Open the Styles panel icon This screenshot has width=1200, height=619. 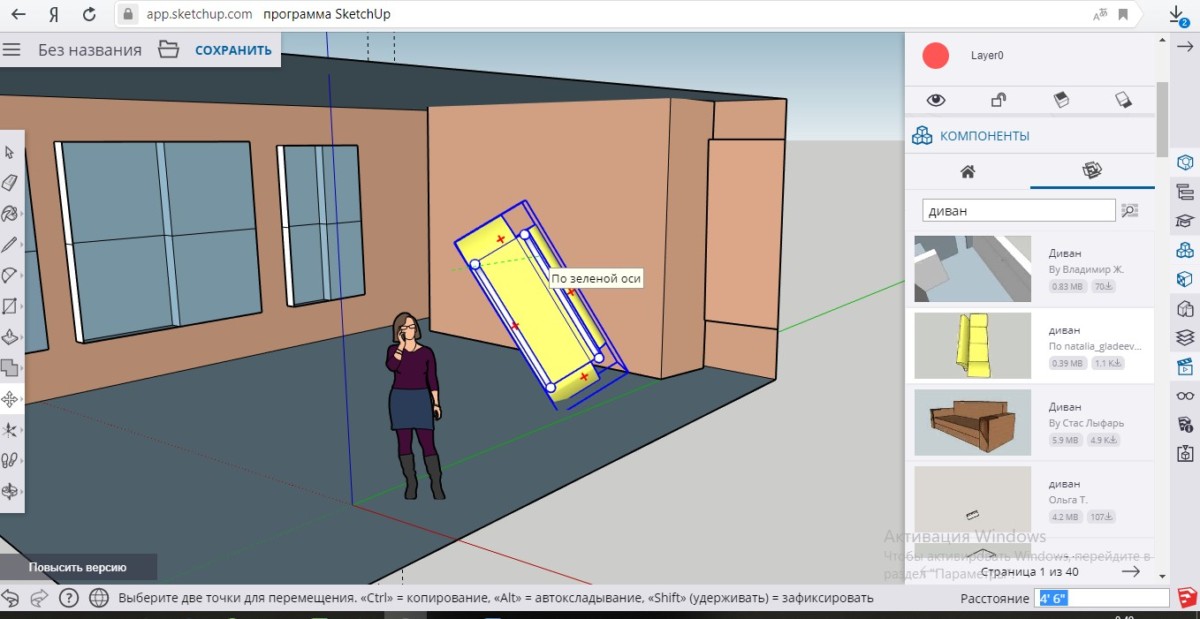pos(1185,308)
